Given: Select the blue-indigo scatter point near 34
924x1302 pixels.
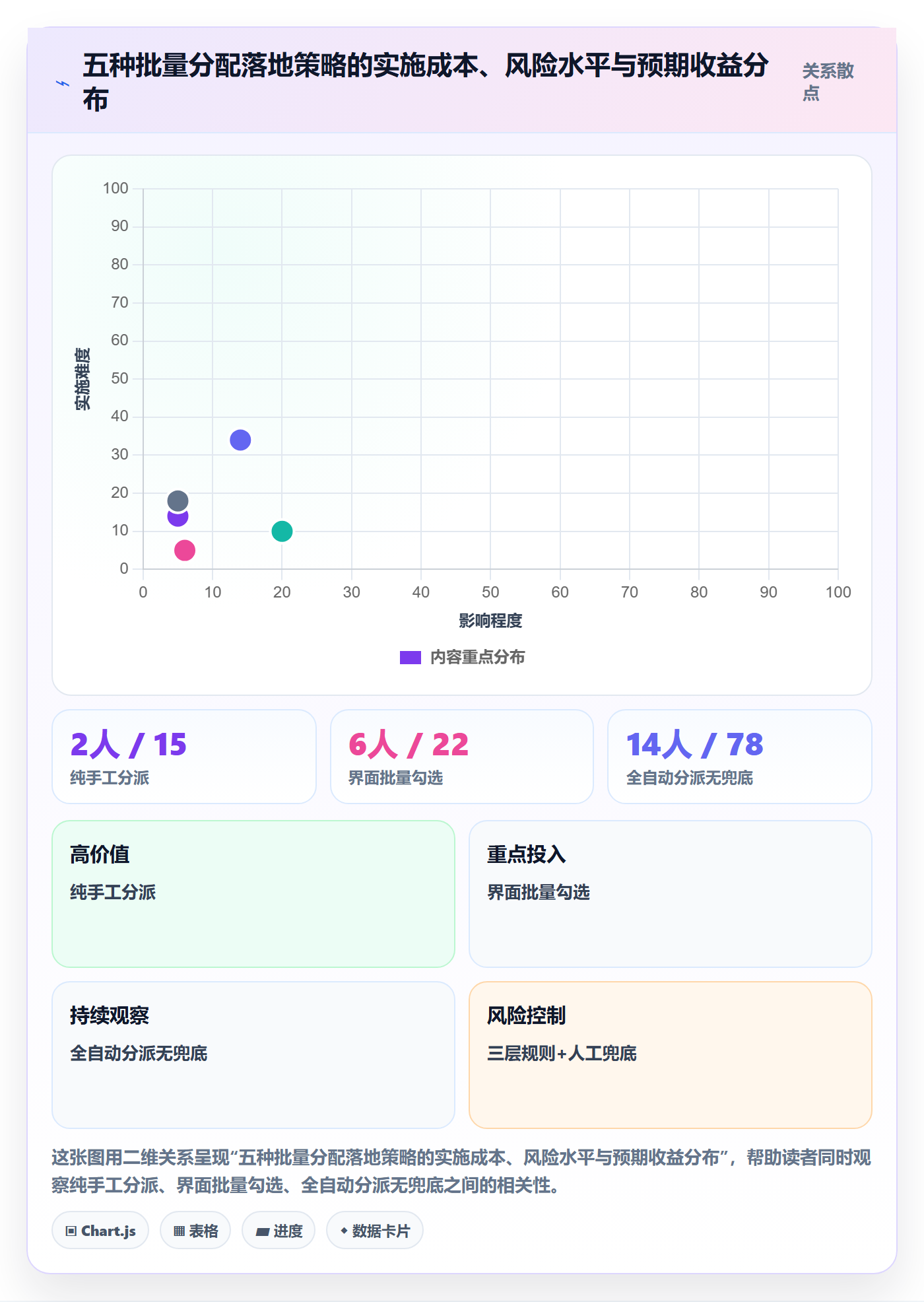Looking at the screenshot, I should (240, 440).
